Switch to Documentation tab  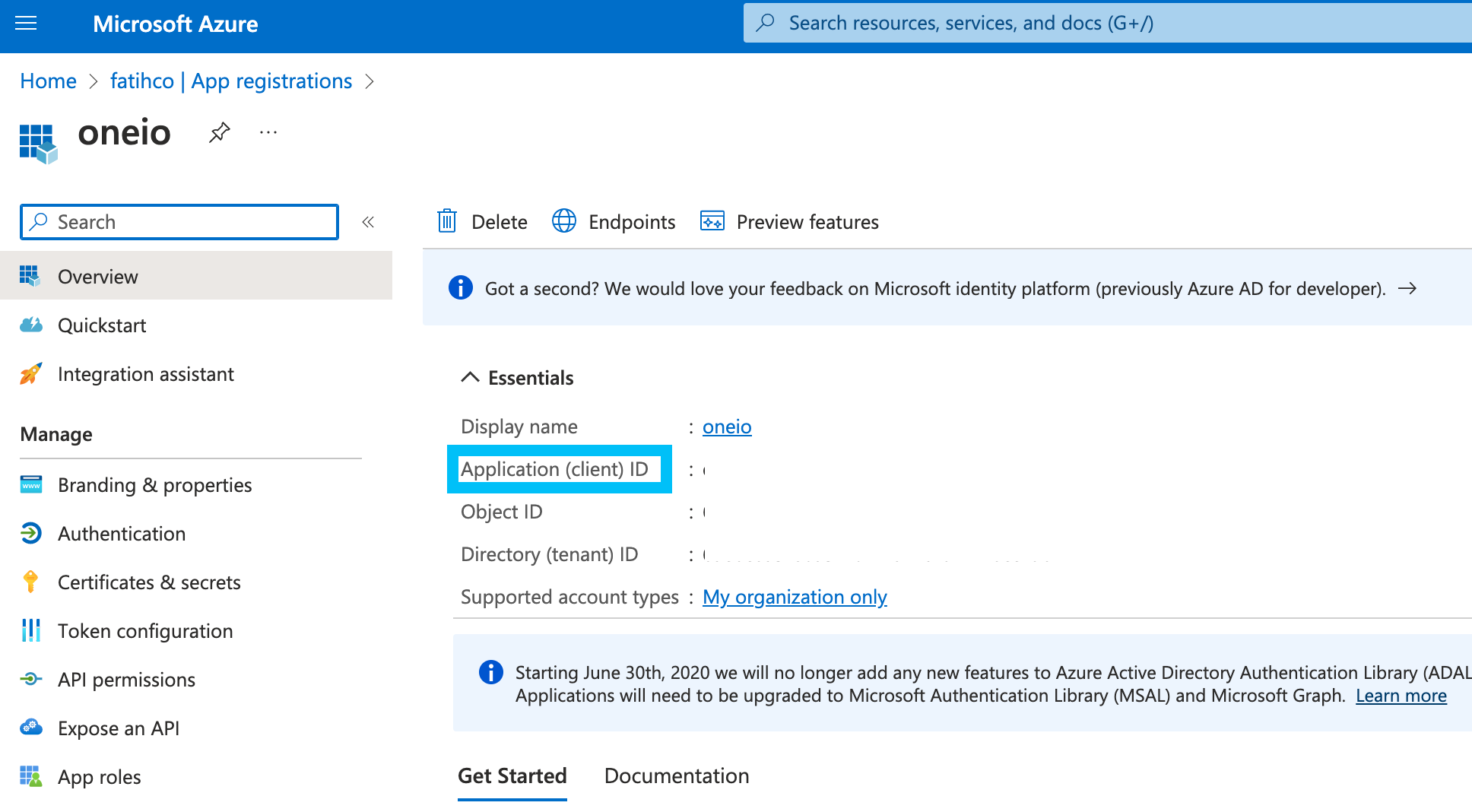(x=677, y=776)
